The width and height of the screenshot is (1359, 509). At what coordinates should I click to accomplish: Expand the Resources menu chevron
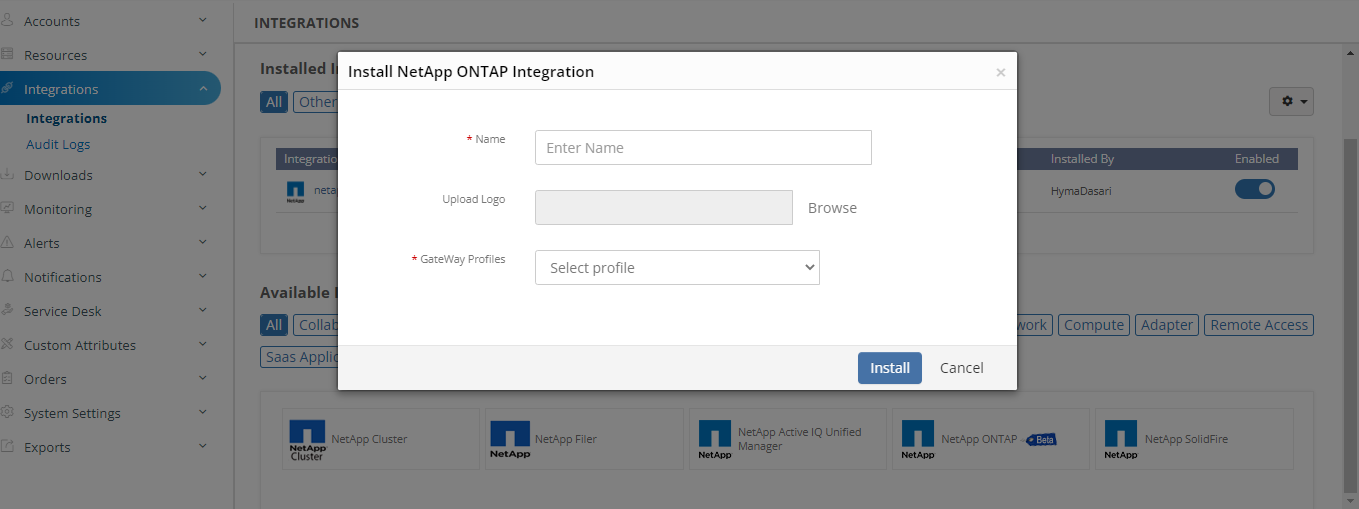pyautogui.click(x=203, y=54)
